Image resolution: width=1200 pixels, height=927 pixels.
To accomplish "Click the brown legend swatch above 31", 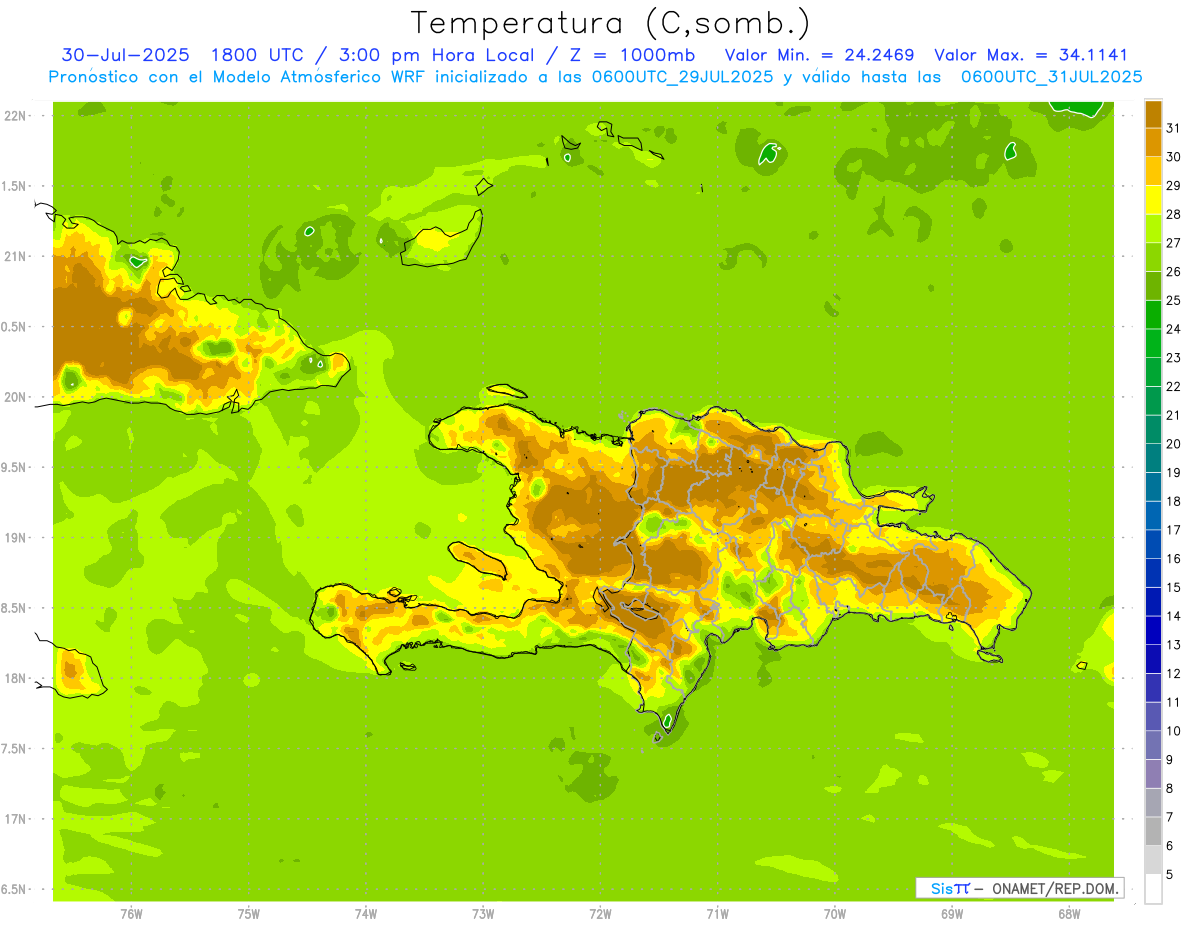I will point(1153,114).
